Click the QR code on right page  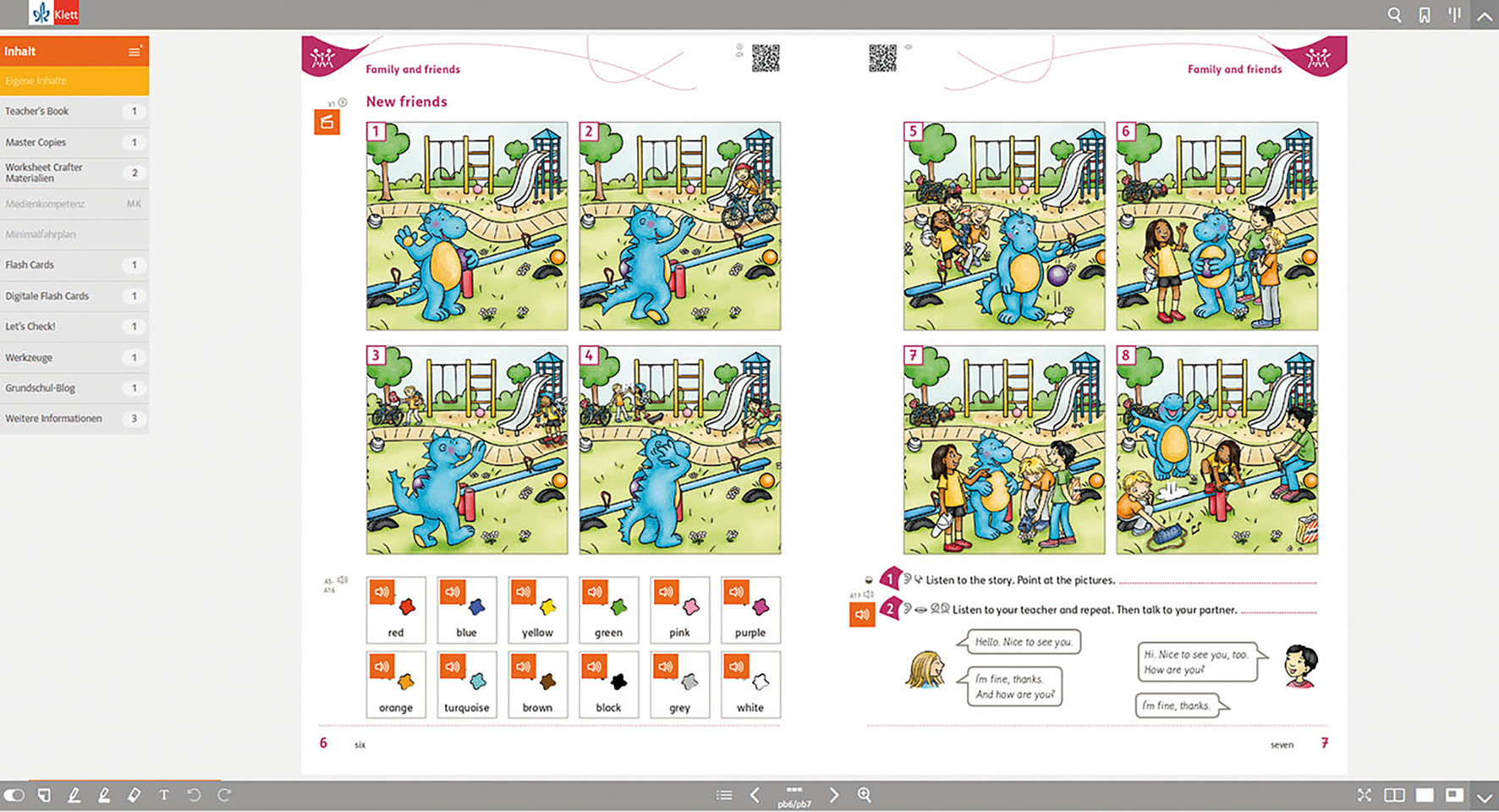click(x=882, y=58)
